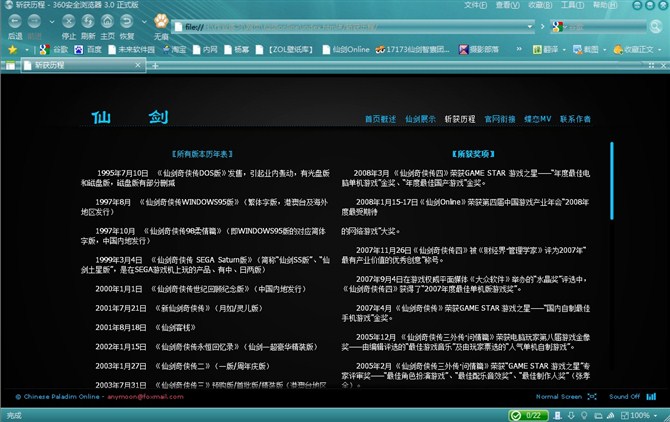Go back with the 后退 button

[15, 22]
